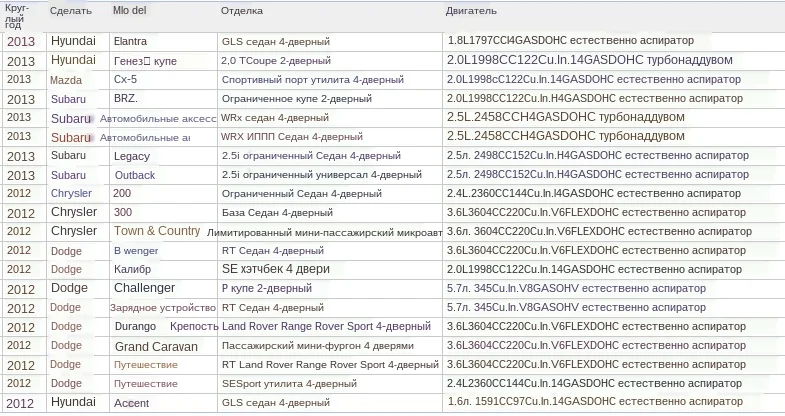Select the 'Калибр' model cell

click(x=132, y=269)
